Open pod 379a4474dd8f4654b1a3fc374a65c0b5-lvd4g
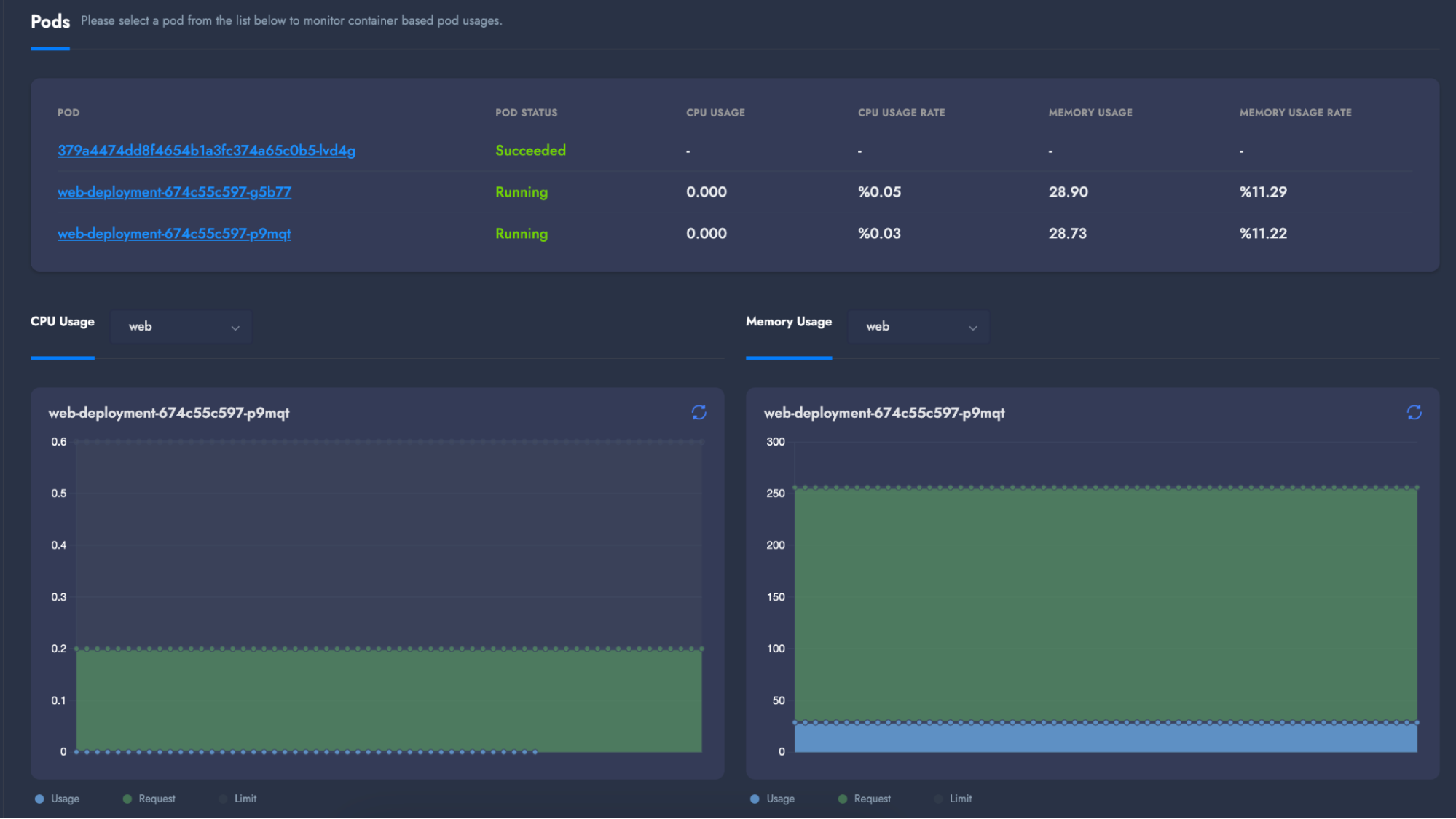Viewport: 1456px width, 819px height. click(206, 151)
